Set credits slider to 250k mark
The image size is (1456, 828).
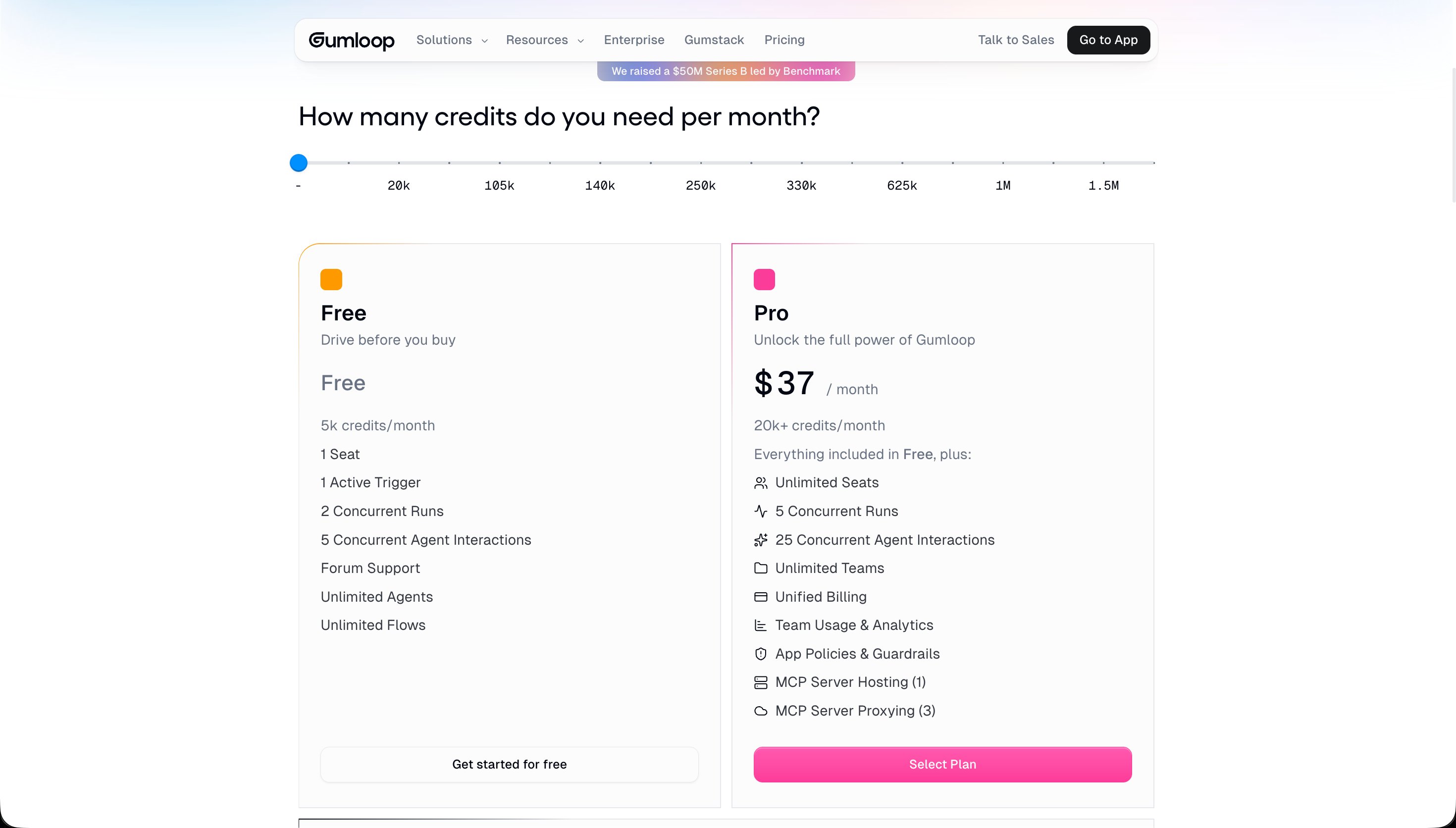coord(701,163)
